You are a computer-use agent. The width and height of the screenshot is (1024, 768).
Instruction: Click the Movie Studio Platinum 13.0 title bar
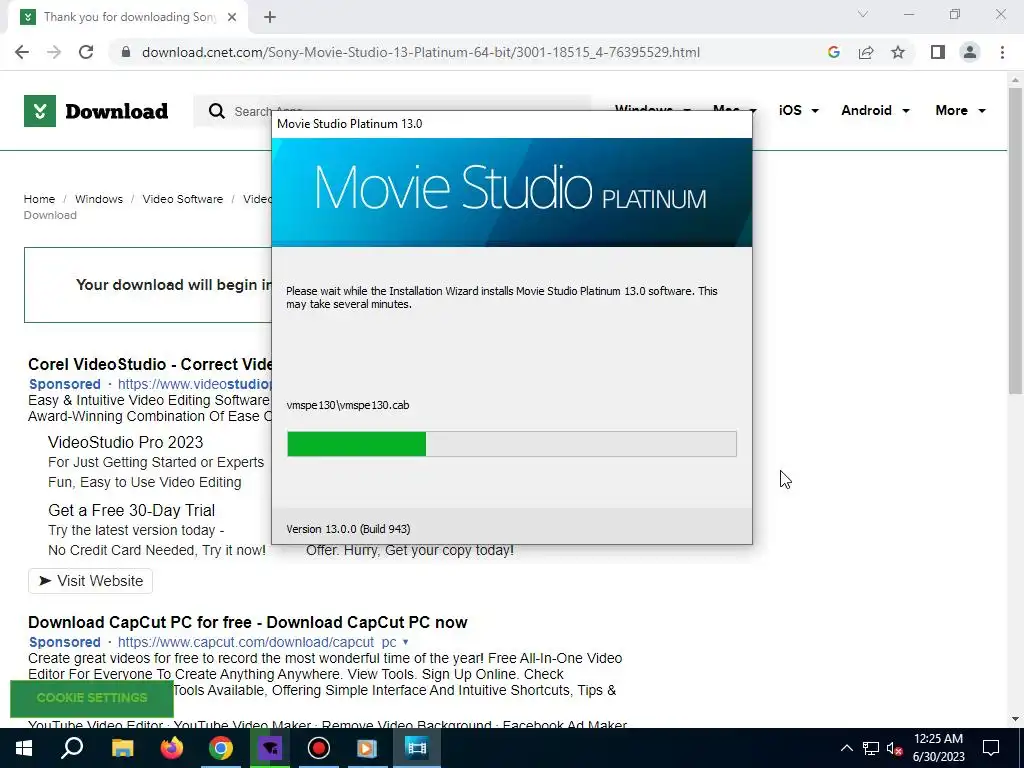(x=511, y=124)
